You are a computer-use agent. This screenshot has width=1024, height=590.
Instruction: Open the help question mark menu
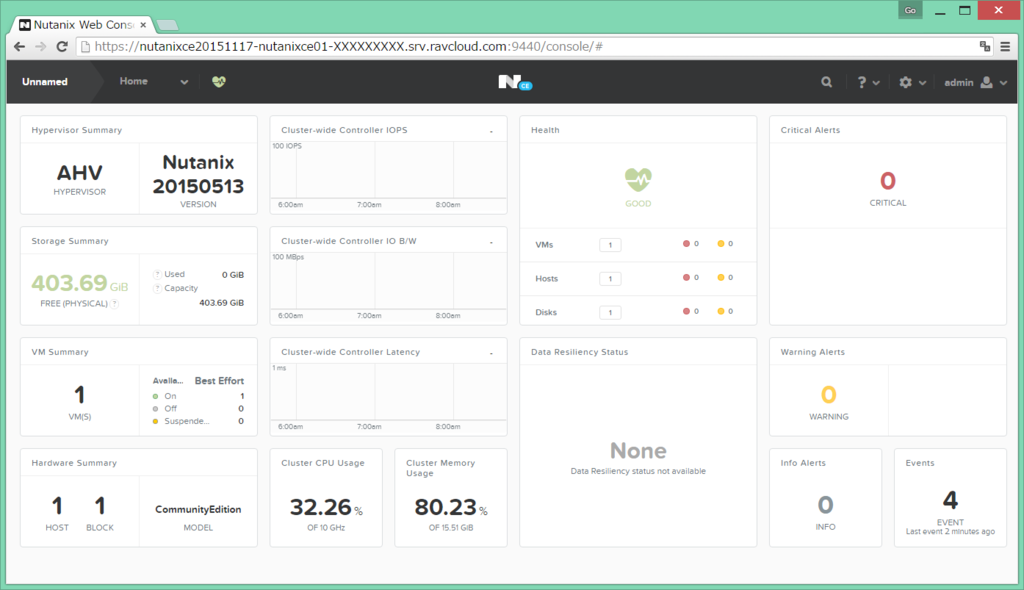[x=868, y=82]
